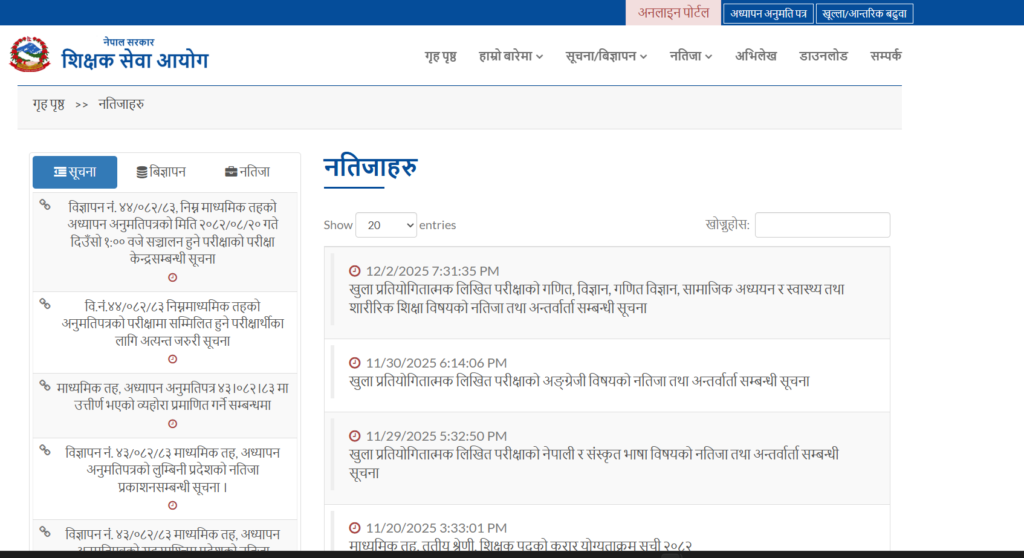This screenshot has height=558, width=1024.
Task: Click the Teacher Service Commission logo emblem
Action: [30, 55]
